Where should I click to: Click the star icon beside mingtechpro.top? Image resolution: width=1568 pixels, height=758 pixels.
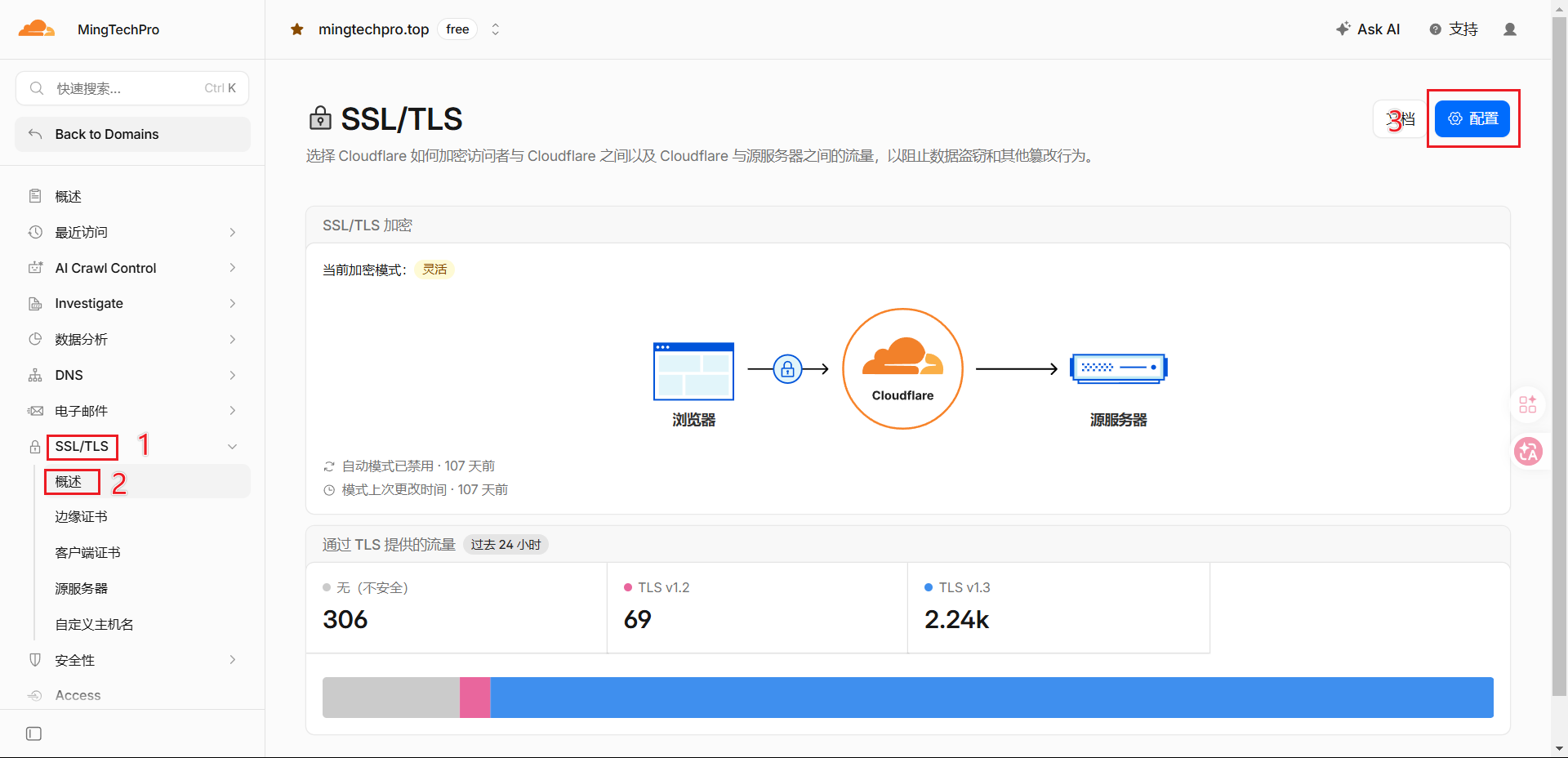pos(297,29)
